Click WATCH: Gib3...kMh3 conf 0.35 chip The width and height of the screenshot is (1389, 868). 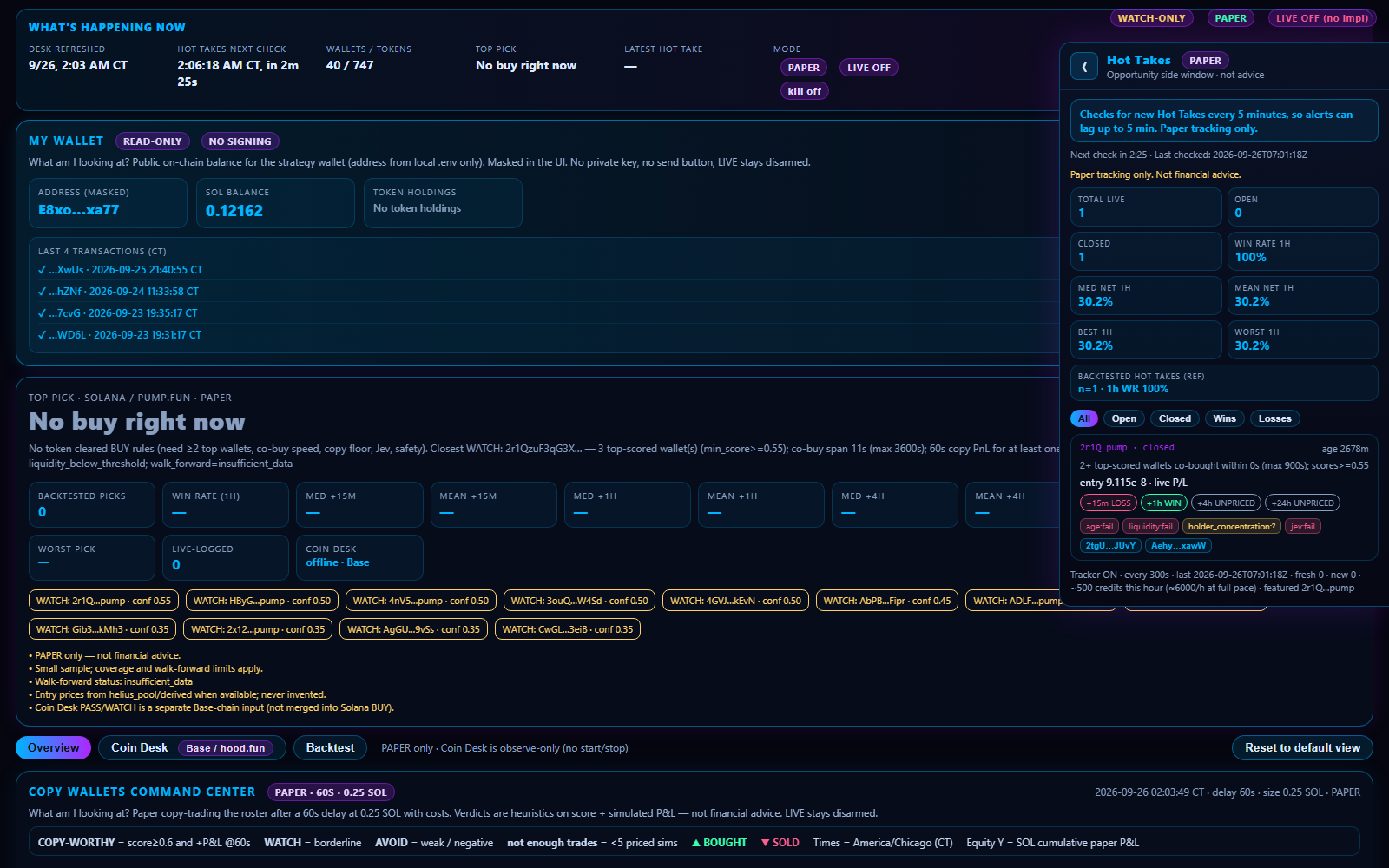(102, 629)
